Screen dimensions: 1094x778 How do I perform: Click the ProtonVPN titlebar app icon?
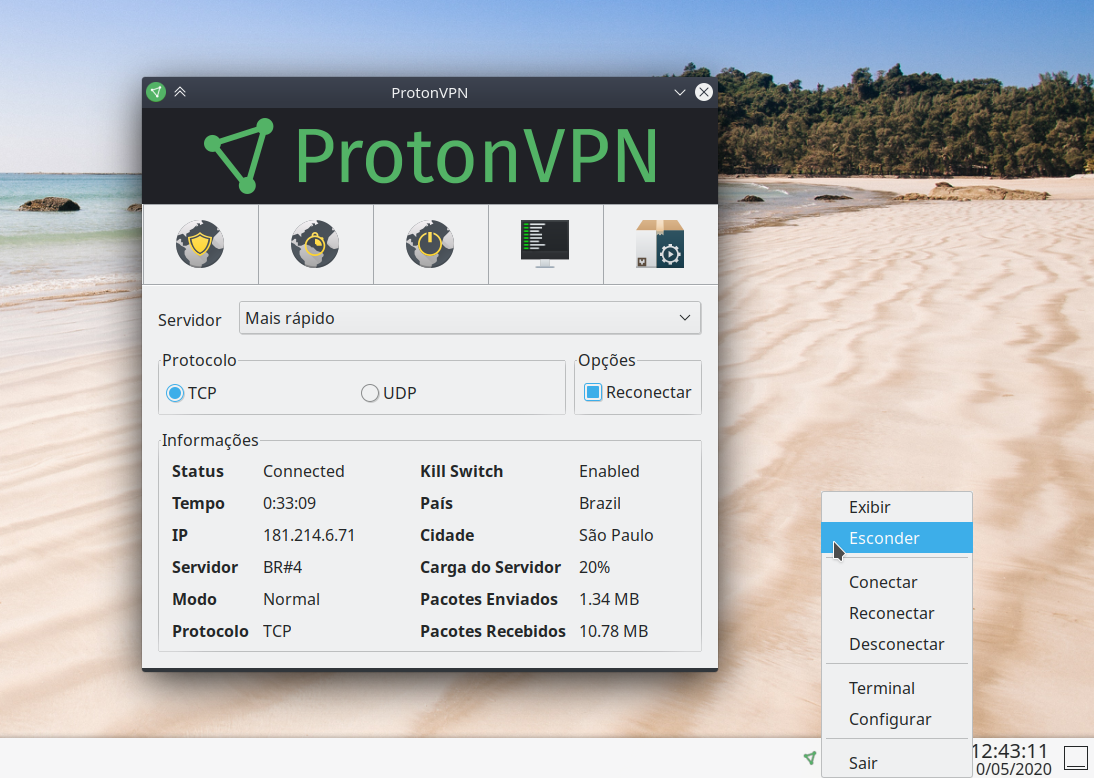pos(156,92)
